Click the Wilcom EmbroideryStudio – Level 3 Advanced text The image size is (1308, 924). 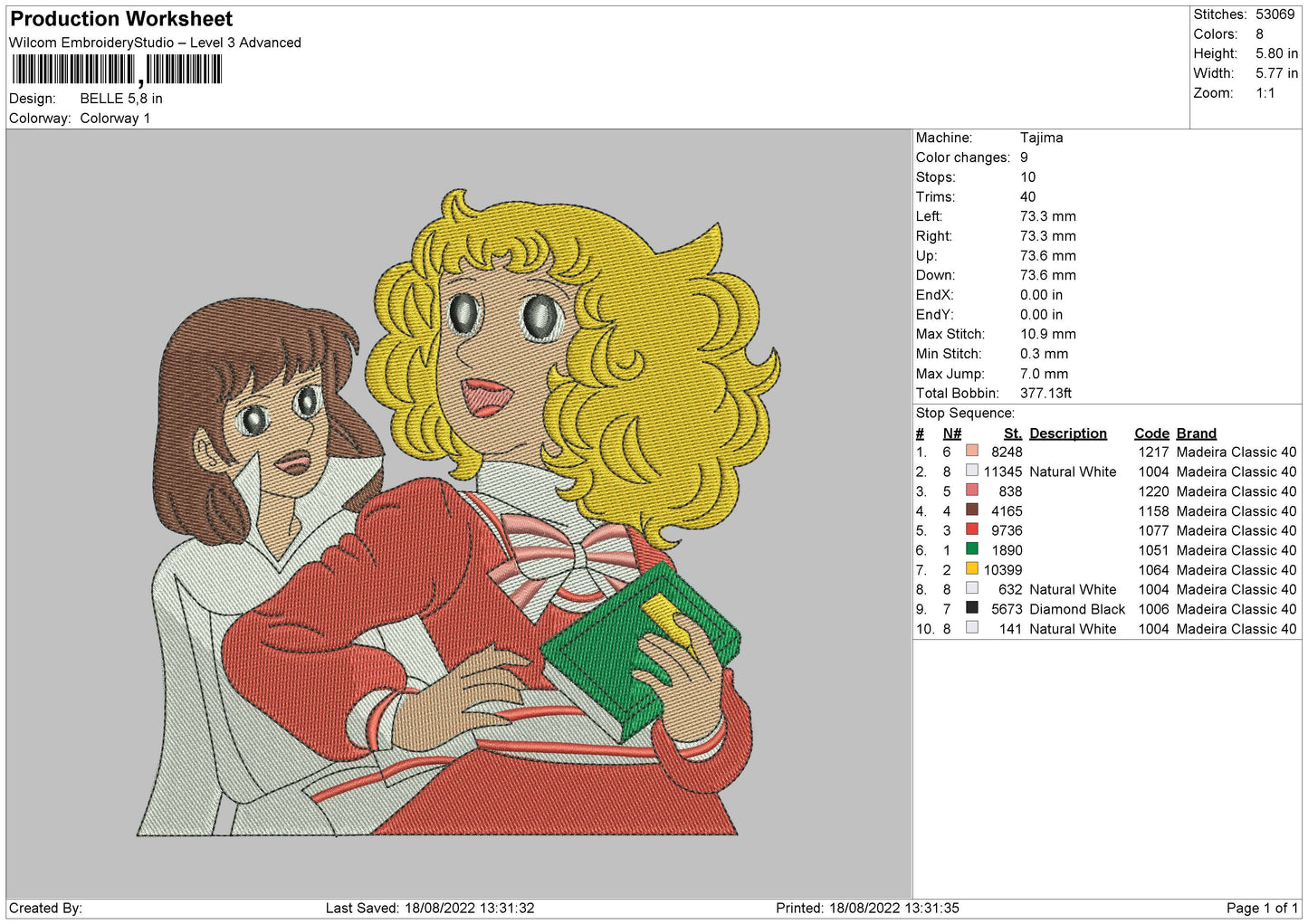coord(155,43)
